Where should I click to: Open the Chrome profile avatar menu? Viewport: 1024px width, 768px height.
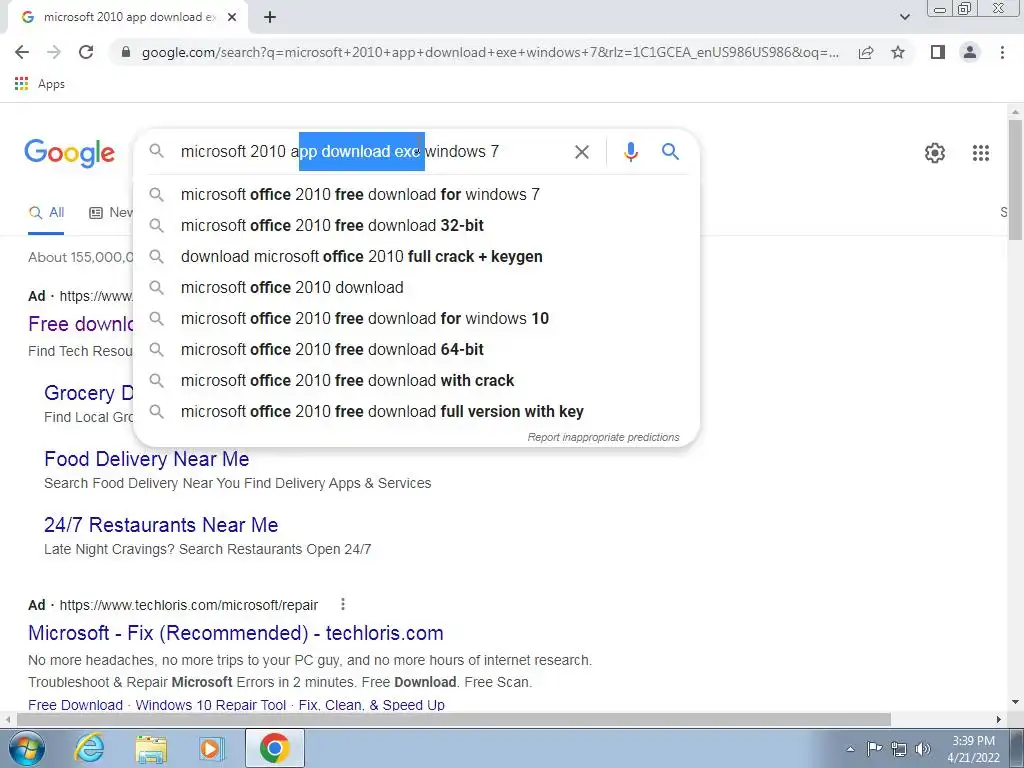pyautogui.click(x=970, y=52)
